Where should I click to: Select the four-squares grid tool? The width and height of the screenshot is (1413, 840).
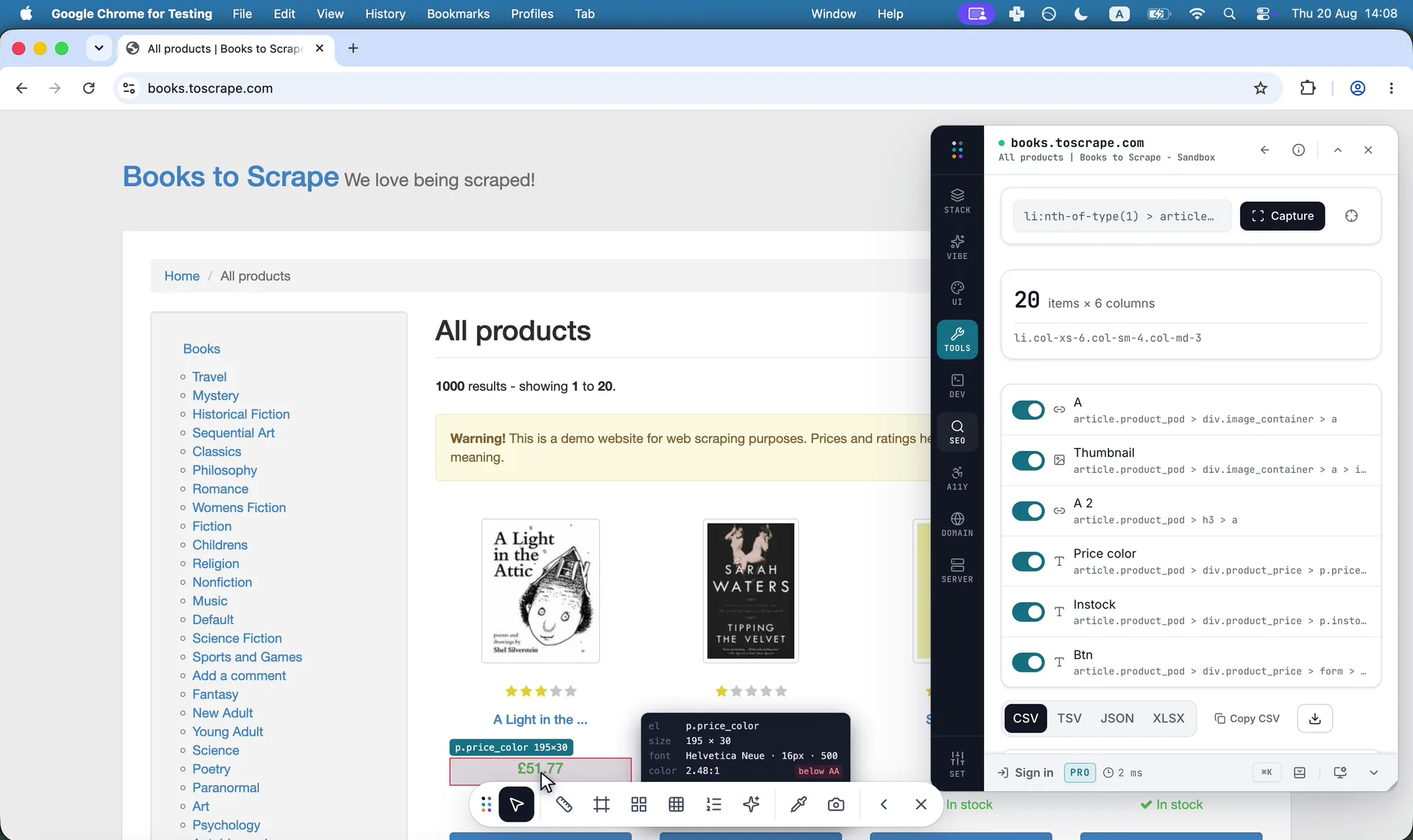tap(639, 805)
